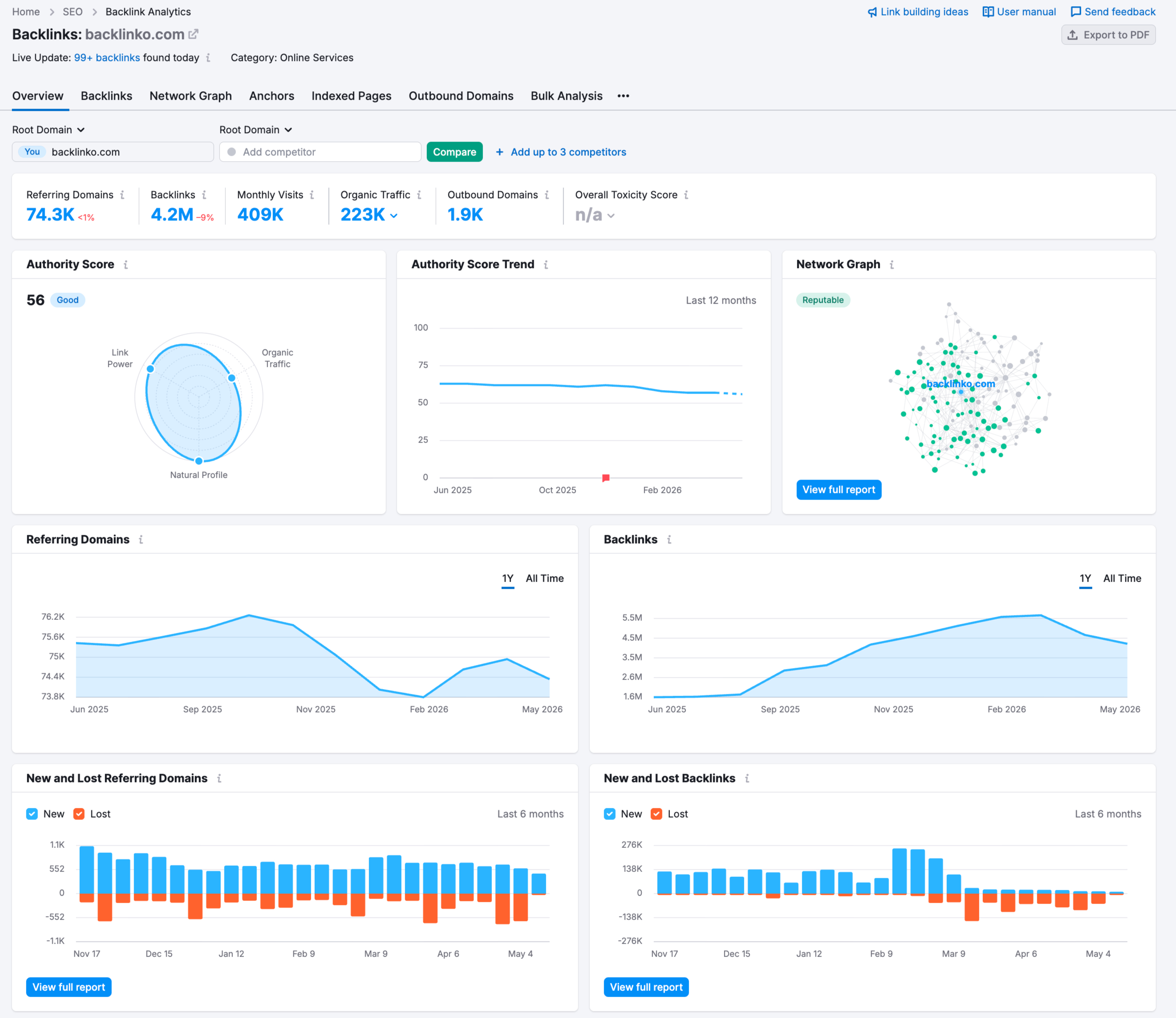Click the 1.9K Outbound Domains value
Screen dimensions: 1176x1018
point(465,215)
